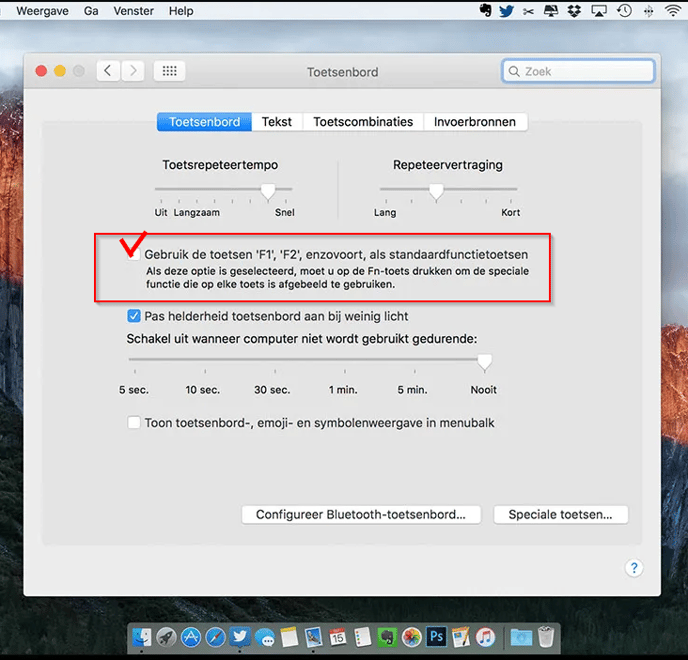This screenshot has height=660, width=688.
Task: Open Photos app in the Dock
Action: click(412, 637)
